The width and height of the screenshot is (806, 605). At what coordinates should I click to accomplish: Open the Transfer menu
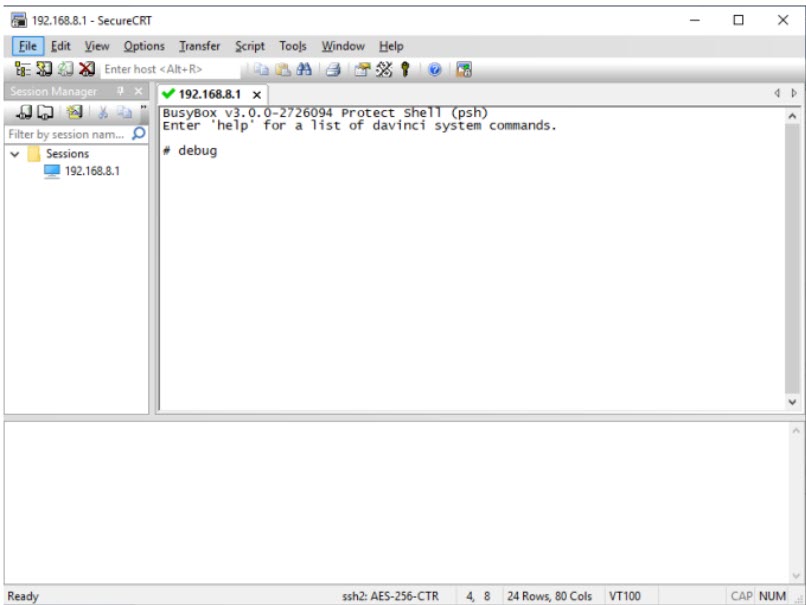(199, 46)
